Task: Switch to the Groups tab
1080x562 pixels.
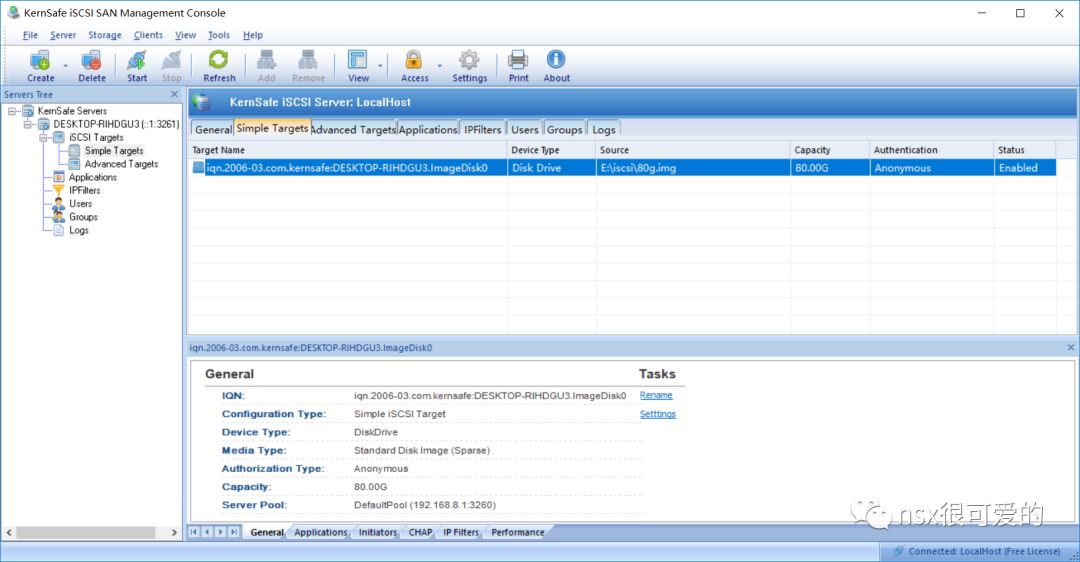Action: click(x=565, y=129)
